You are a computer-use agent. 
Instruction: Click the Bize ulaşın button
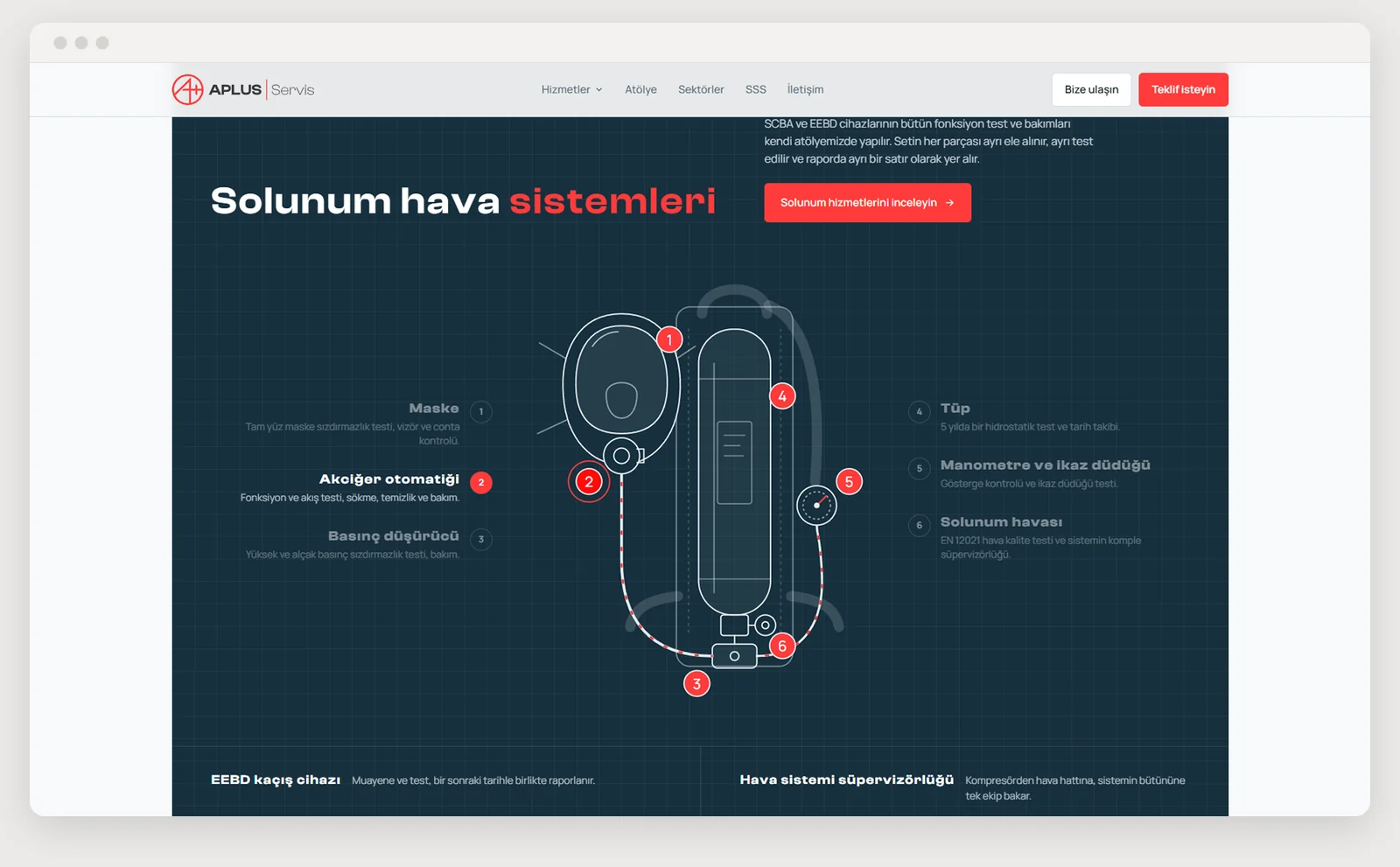click(x=1091, y=89)
